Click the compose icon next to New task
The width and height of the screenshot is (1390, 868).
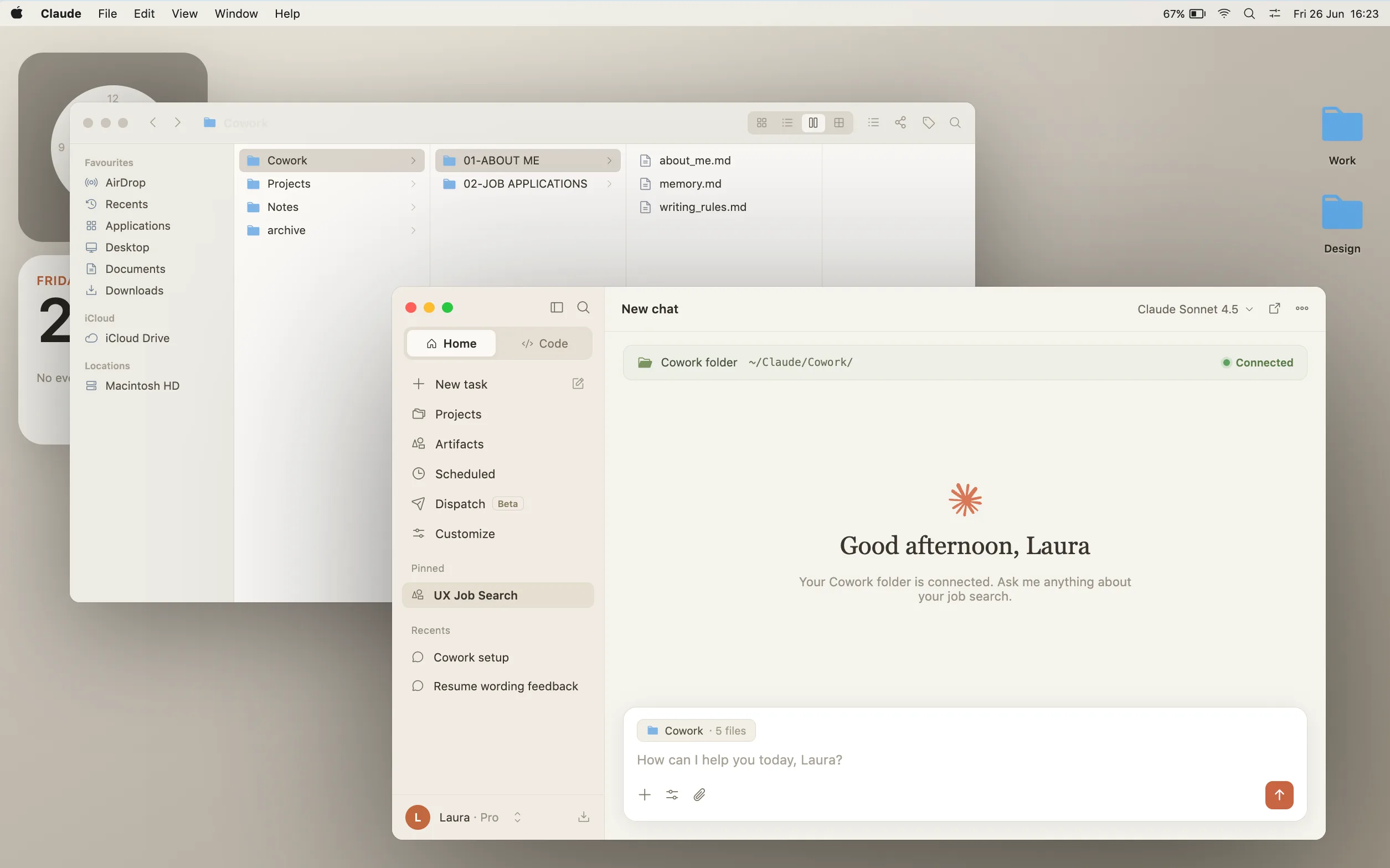click(x=578, y=384)
